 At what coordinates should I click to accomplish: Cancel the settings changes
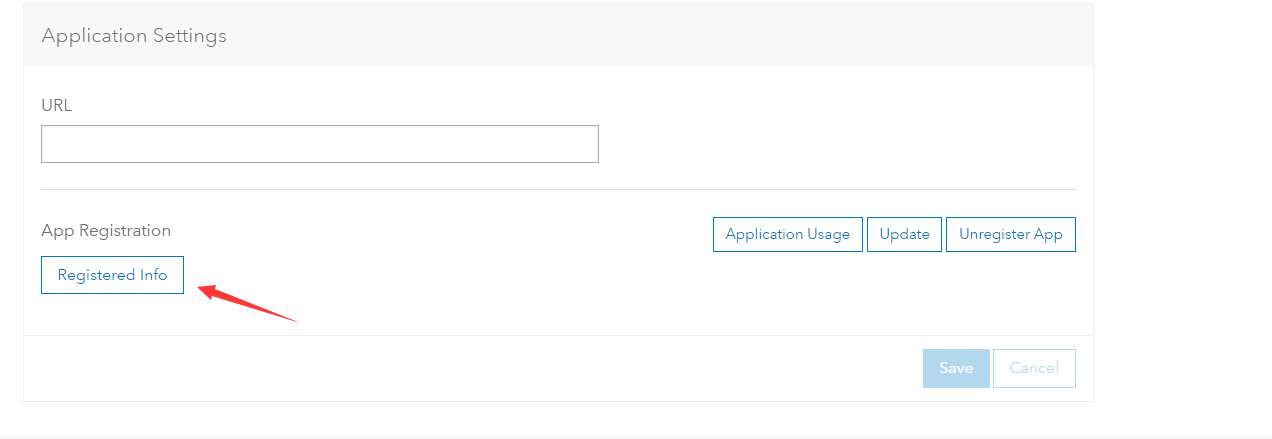[1033, 368]
